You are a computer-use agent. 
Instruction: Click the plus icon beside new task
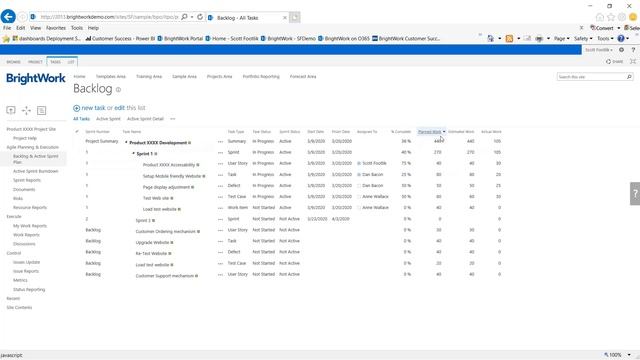tap(76, 108)
